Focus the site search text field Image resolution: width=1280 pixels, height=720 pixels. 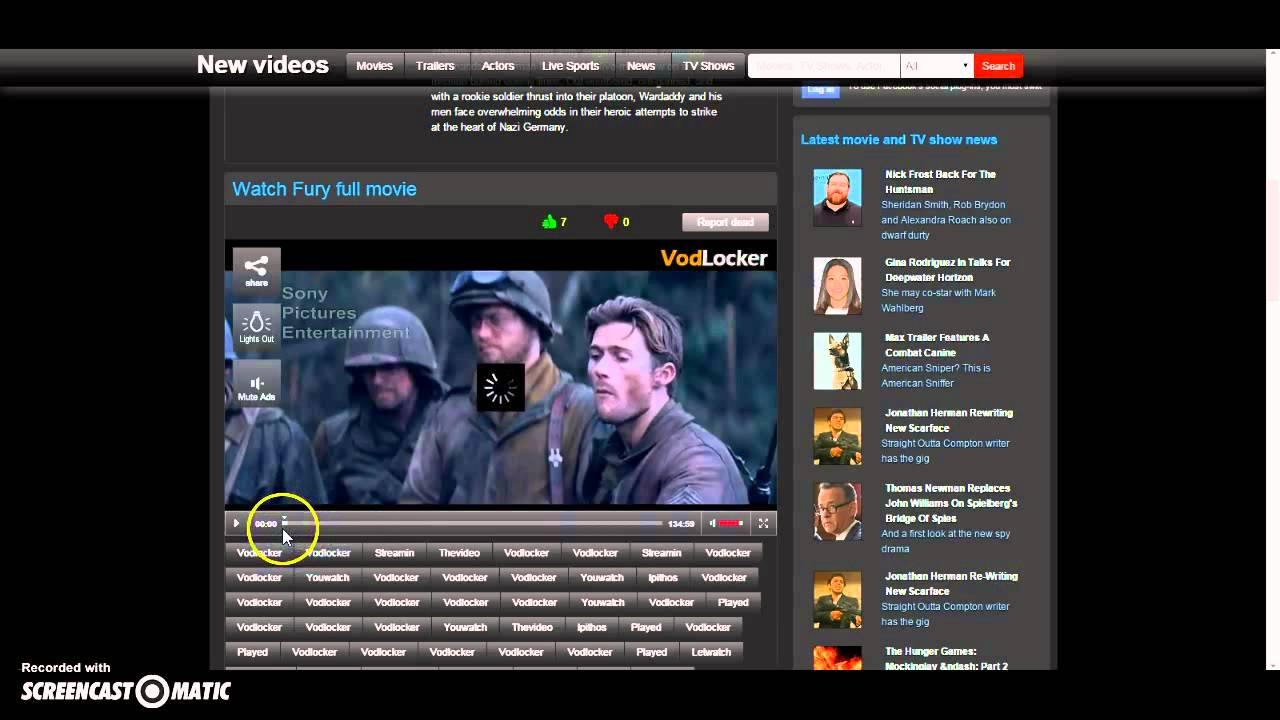pyautogui.click(x=824, y=66)
